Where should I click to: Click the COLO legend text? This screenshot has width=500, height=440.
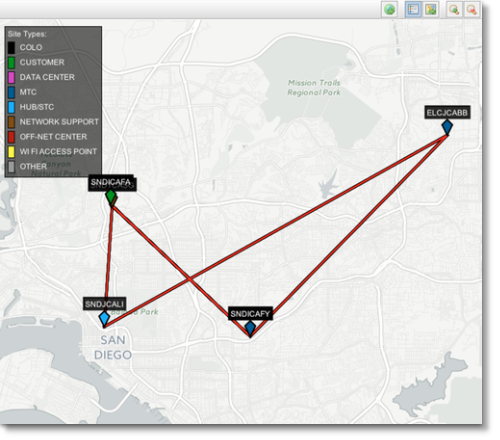pyautogui.click(x=31, y=47)
